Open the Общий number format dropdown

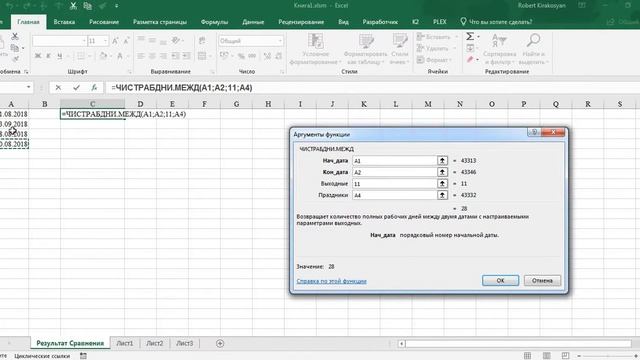click(280, 41)
